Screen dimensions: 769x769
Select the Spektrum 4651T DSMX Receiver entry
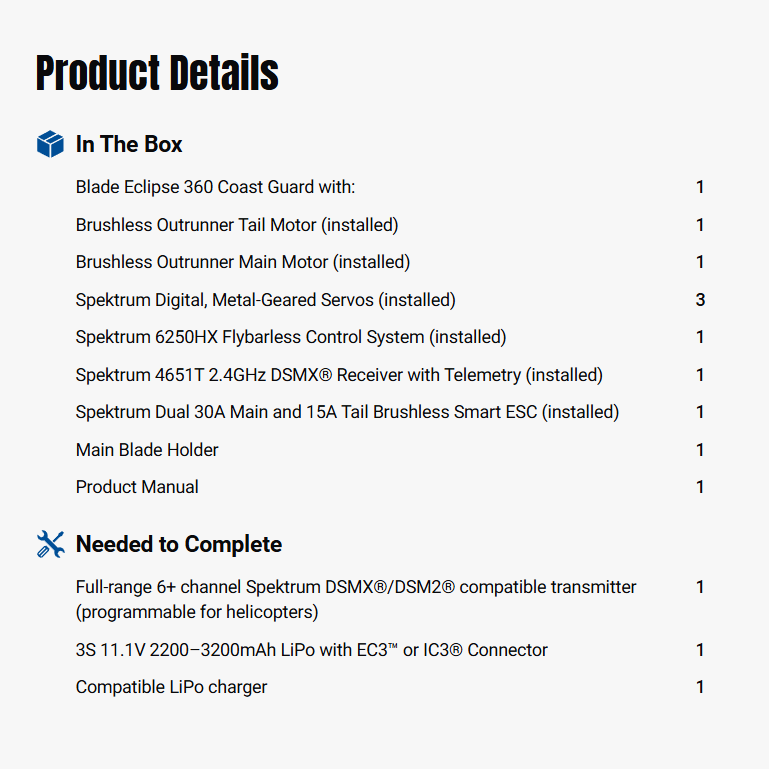(x=339, y=375)
